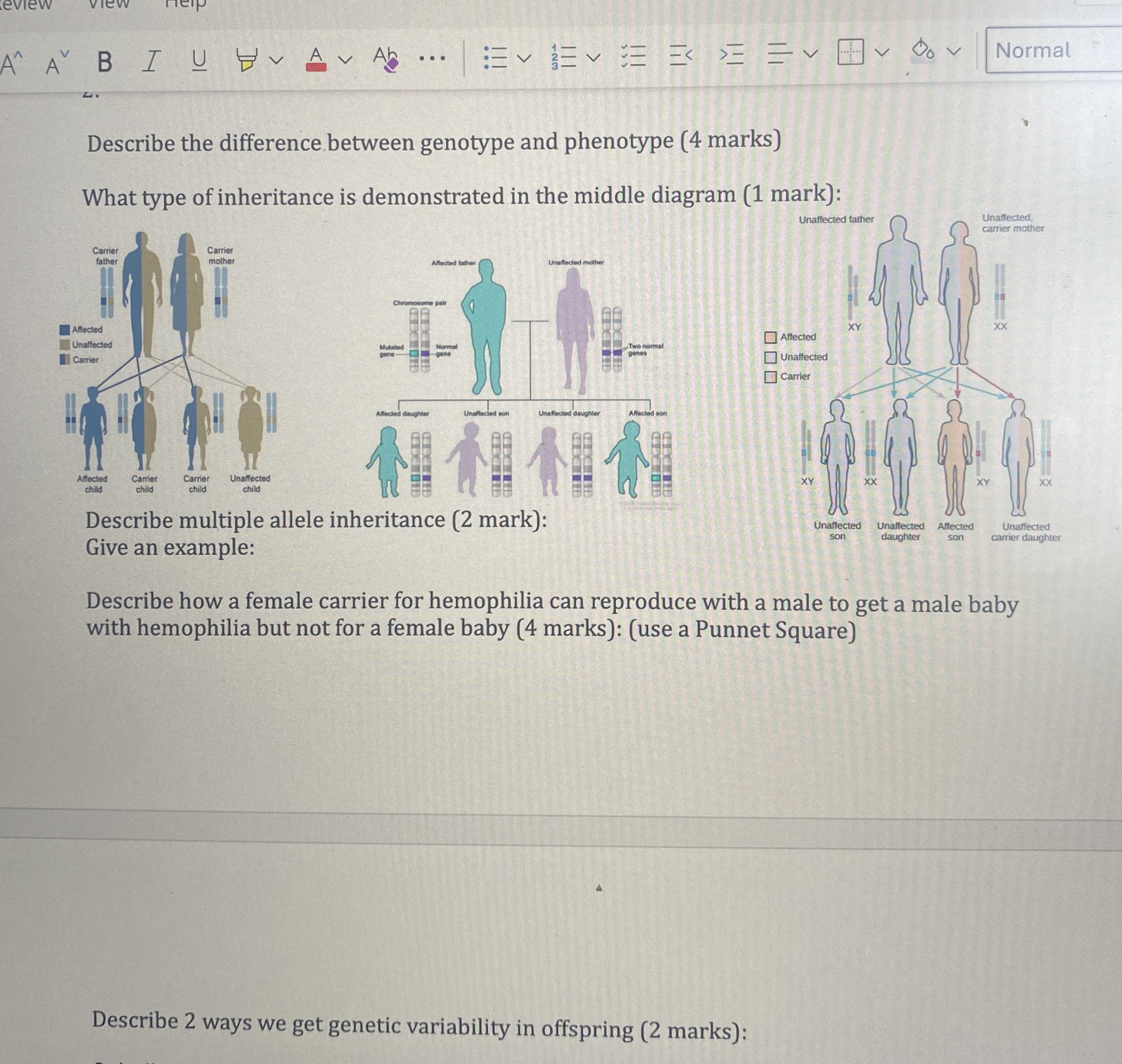Viewport: 1122px width, 1064px height.
Task: Toggle bold formatting
Action: (x=104, y=62)
